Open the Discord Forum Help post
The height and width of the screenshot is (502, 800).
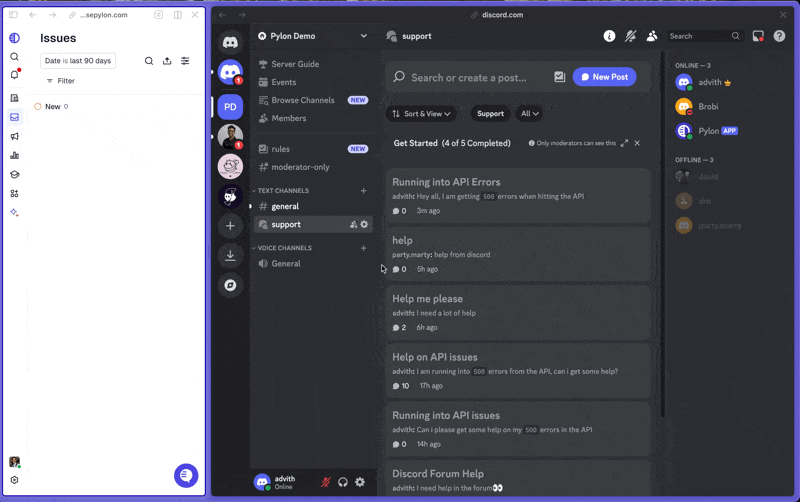(518, 479)
